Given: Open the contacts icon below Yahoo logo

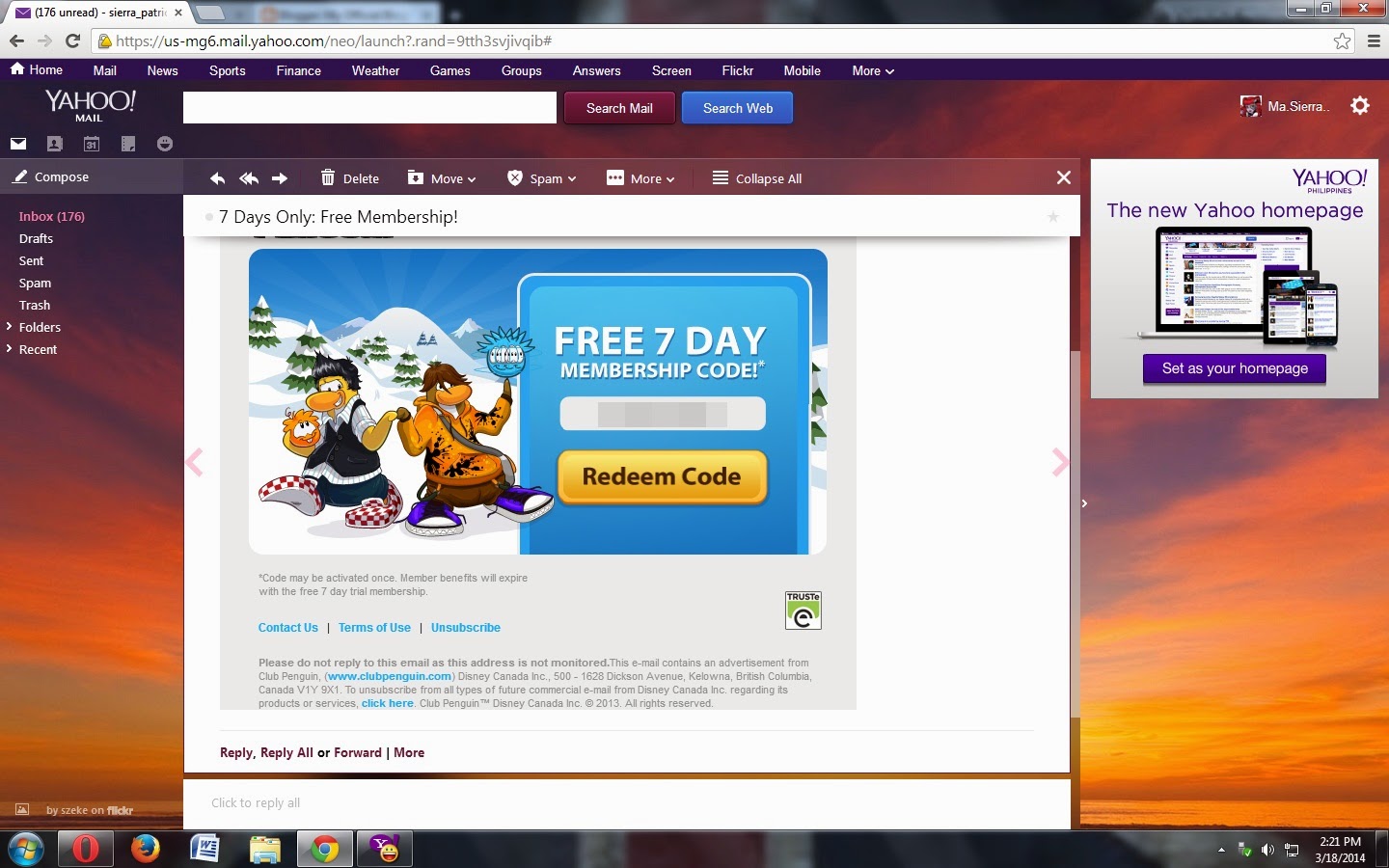Looking at the screenshot, I should [x=55, y=144].
